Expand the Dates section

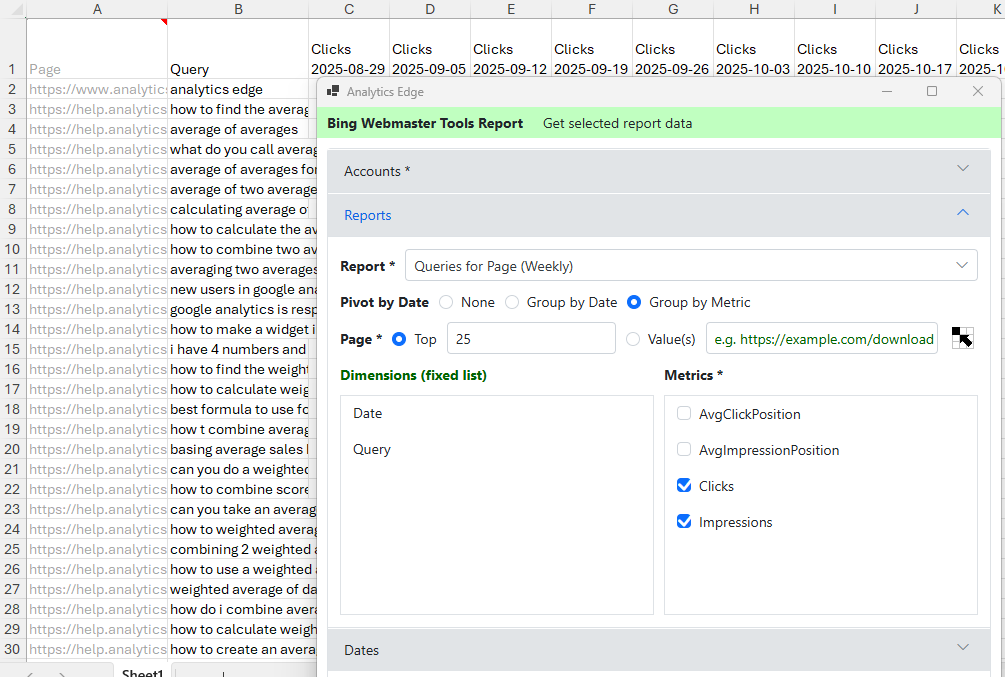coord(658,650)
